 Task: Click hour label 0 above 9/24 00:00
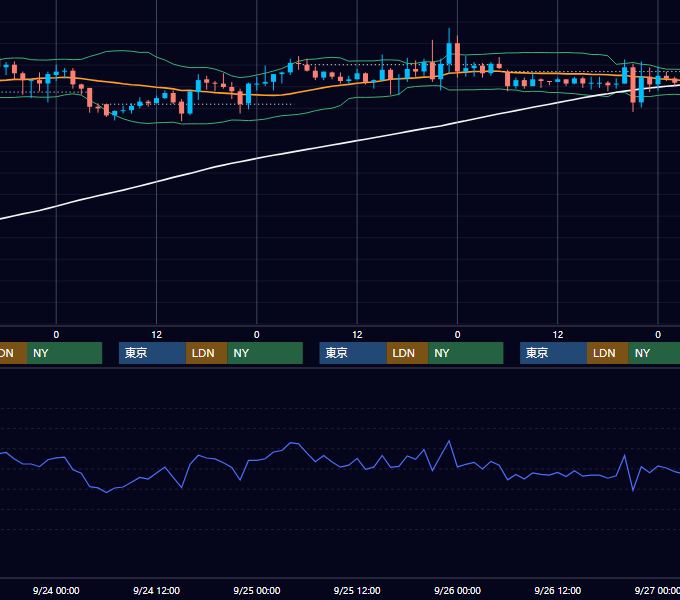tap(56, 335)
